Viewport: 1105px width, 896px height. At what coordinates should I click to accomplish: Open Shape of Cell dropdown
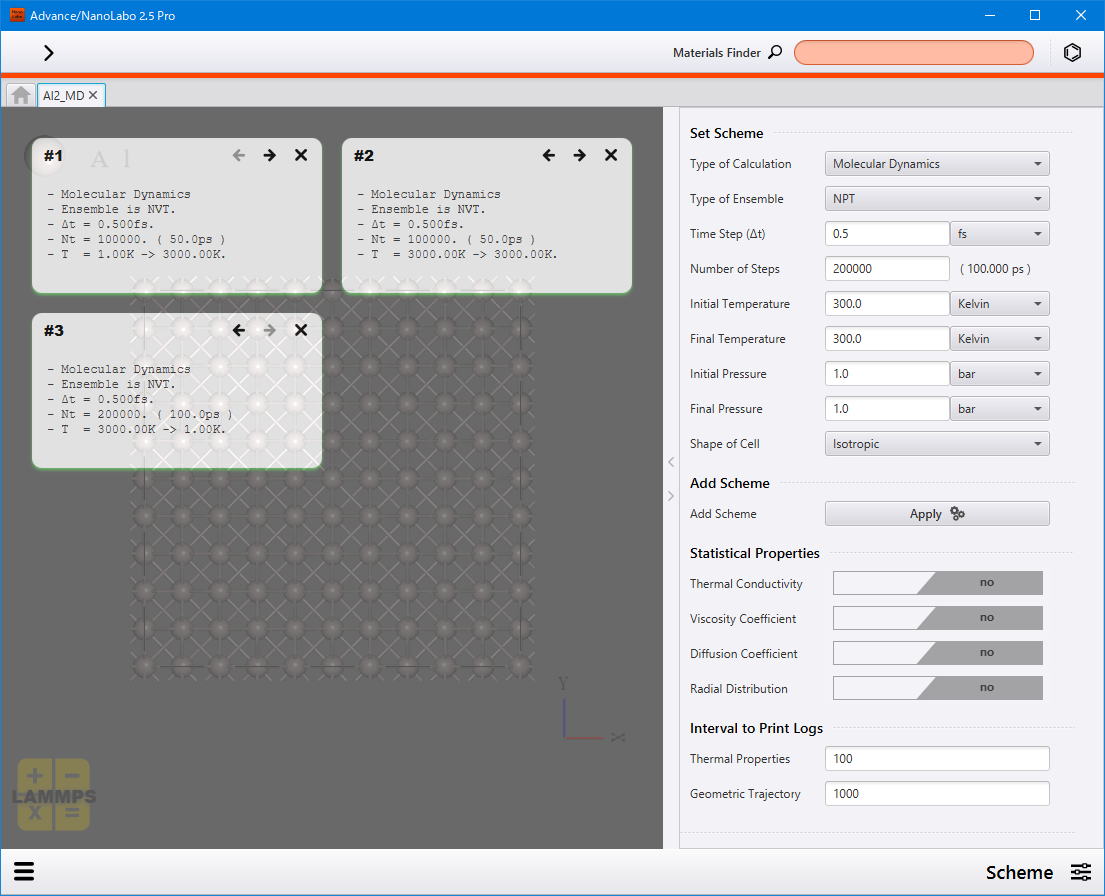pyautogui.click(x=937, y=443)
